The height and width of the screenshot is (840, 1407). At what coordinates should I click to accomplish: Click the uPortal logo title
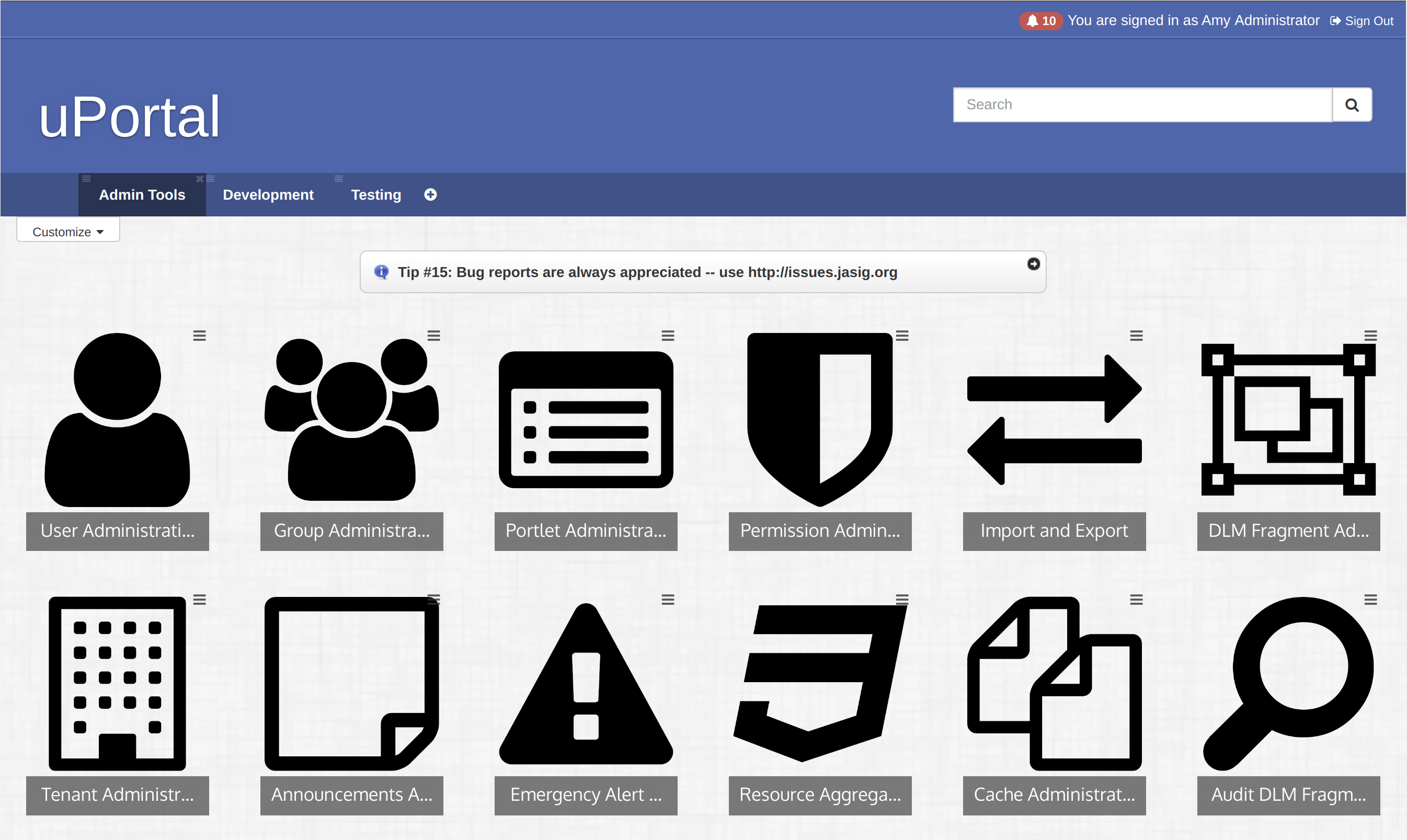129,117
